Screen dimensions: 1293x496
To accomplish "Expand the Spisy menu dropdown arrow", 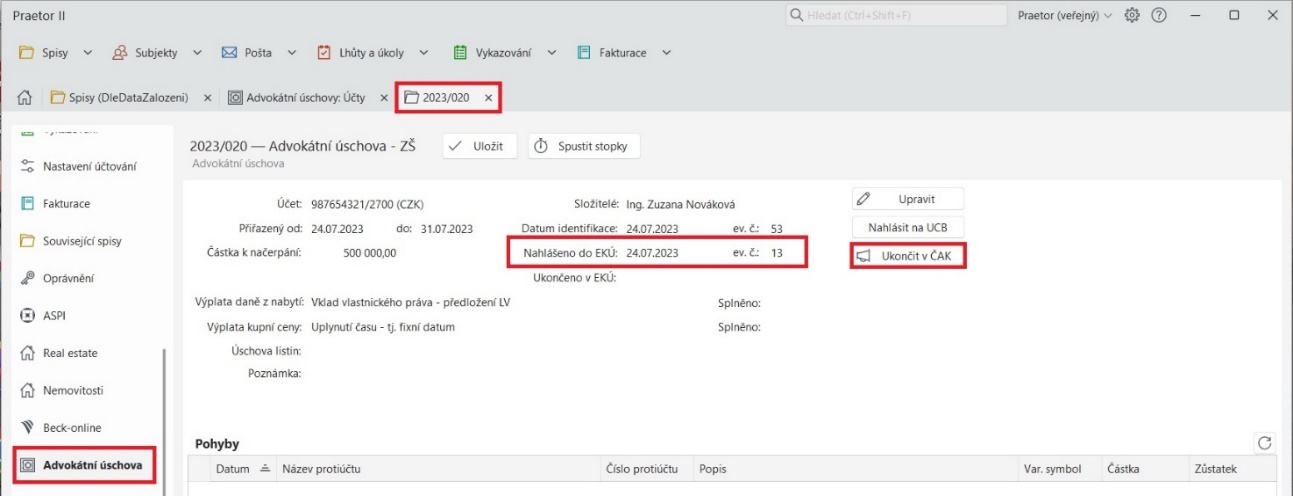I will (87, 53).
